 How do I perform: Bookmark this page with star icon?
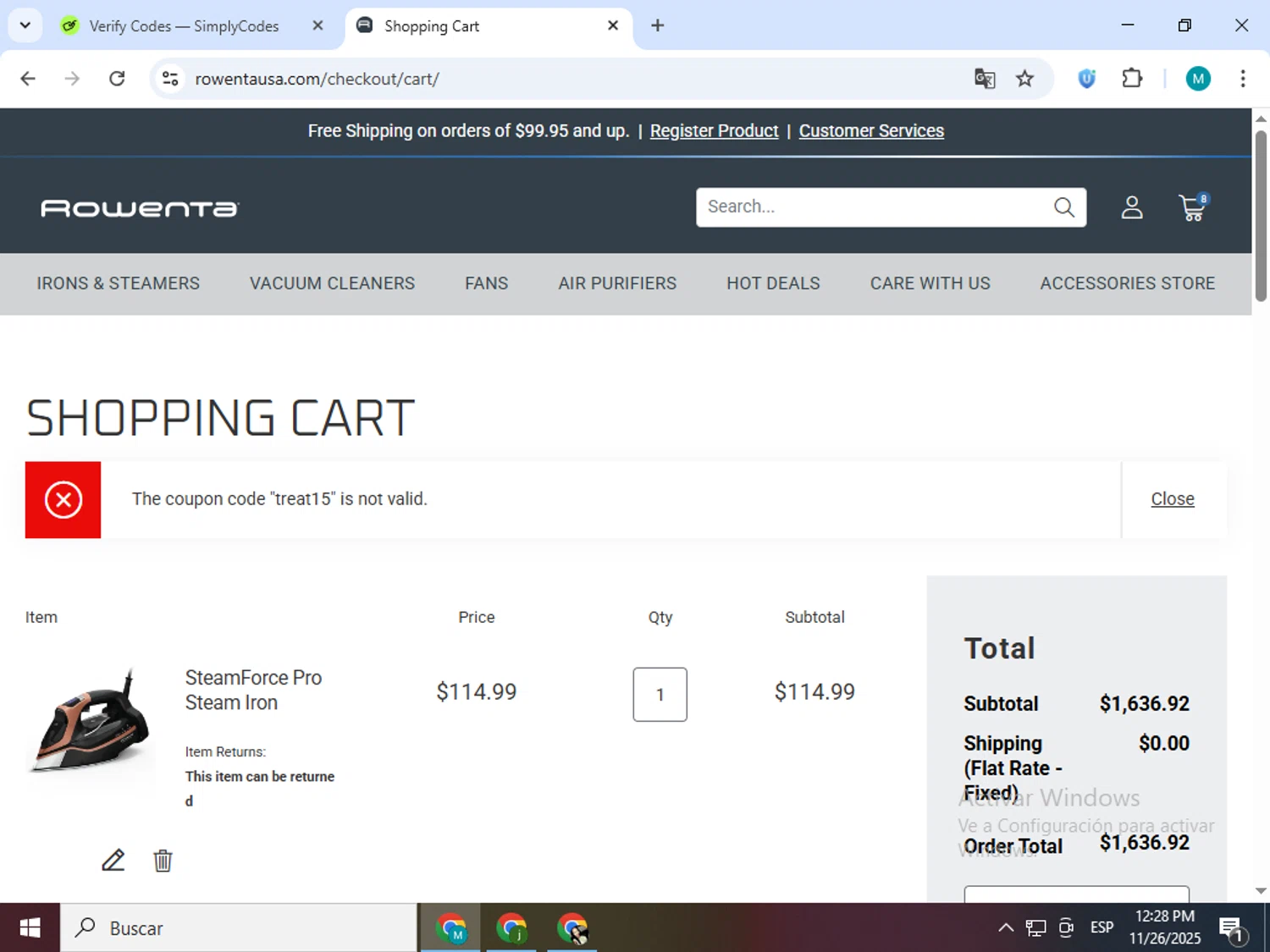(1025, 79)
